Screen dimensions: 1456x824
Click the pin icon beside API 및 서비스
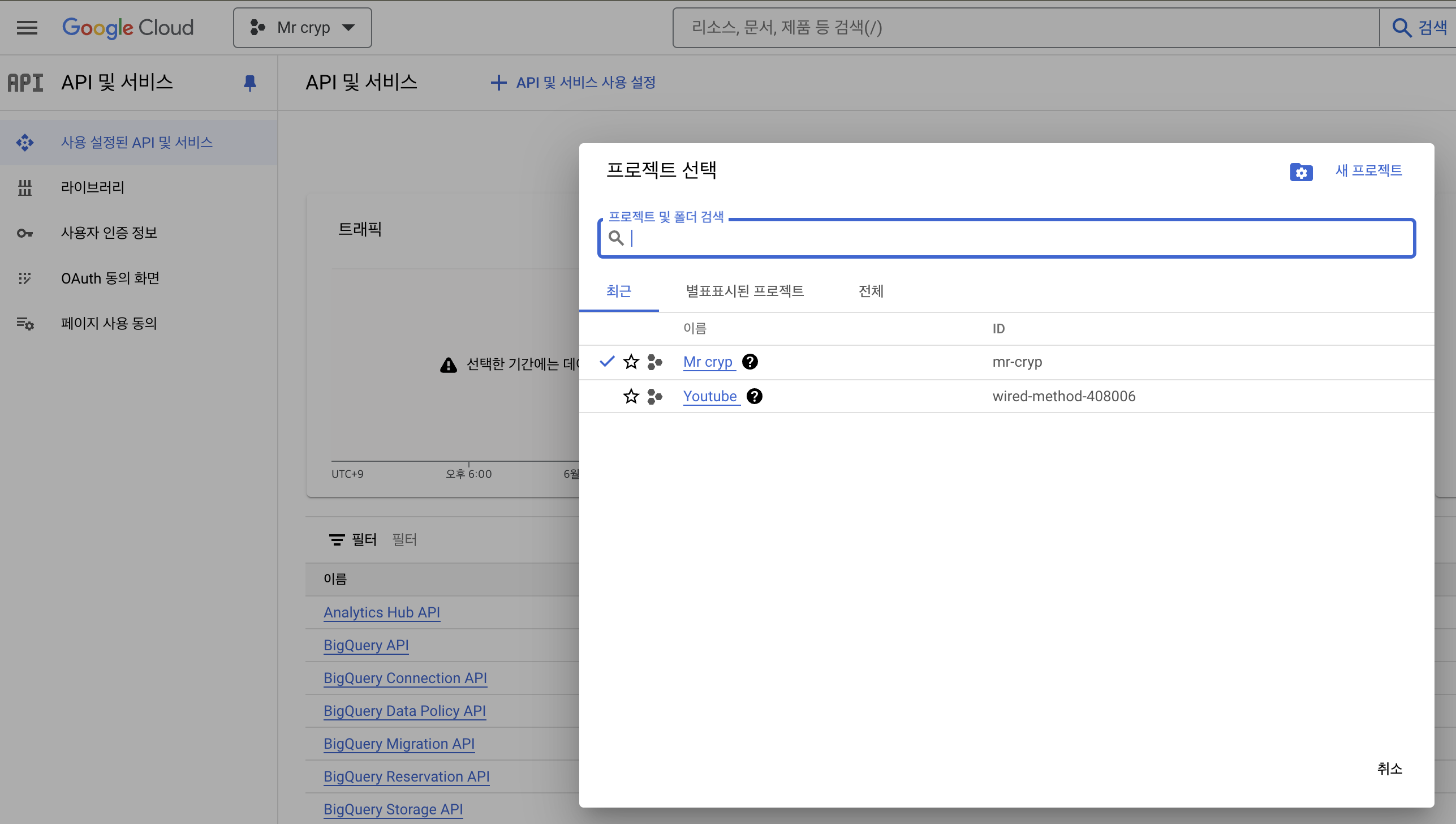pyautogui.click(x=249, y=83)
